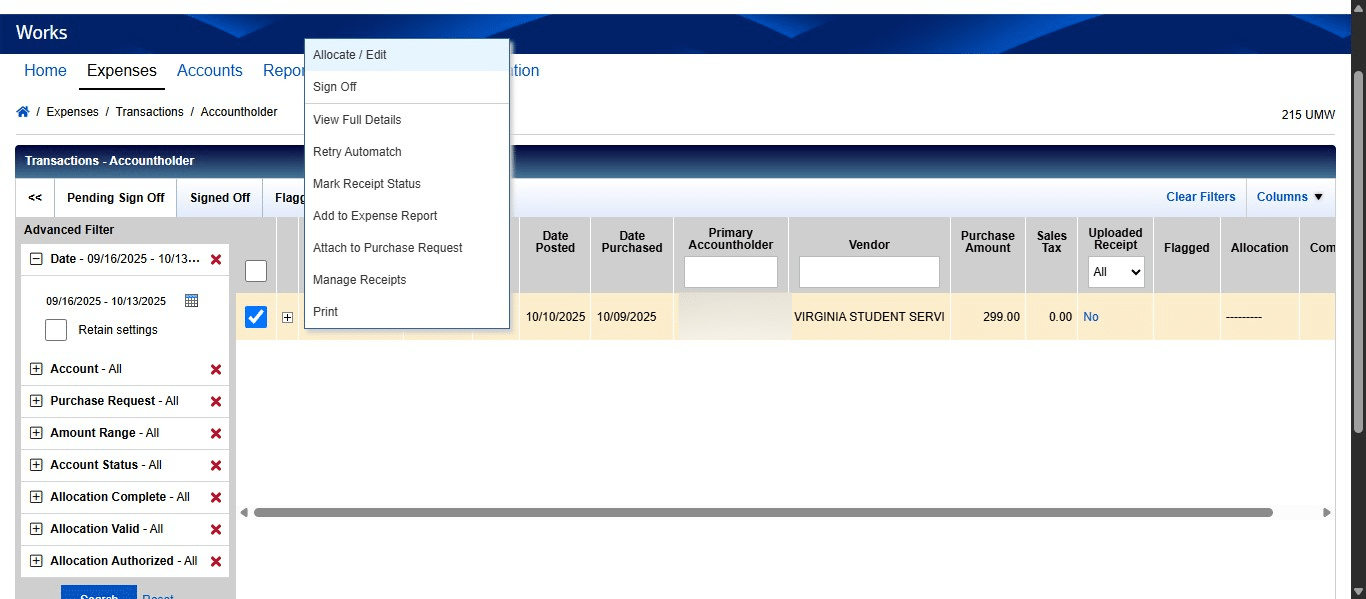Remove the Allocation Valid filter red X
1366x599 pixels.
215,529
